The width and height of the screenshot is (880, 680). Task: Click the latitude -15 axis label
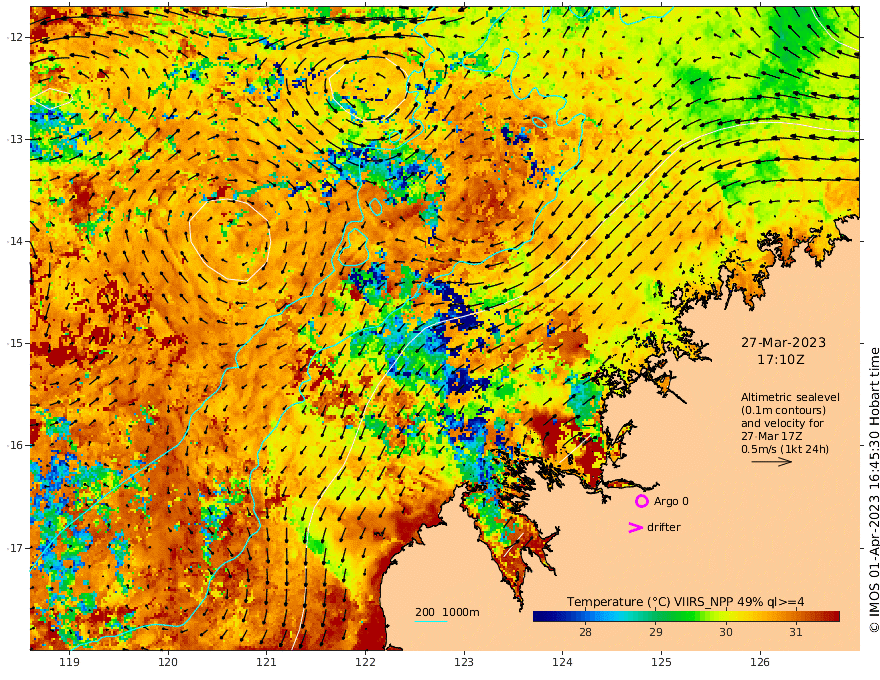tap(15, 343)
